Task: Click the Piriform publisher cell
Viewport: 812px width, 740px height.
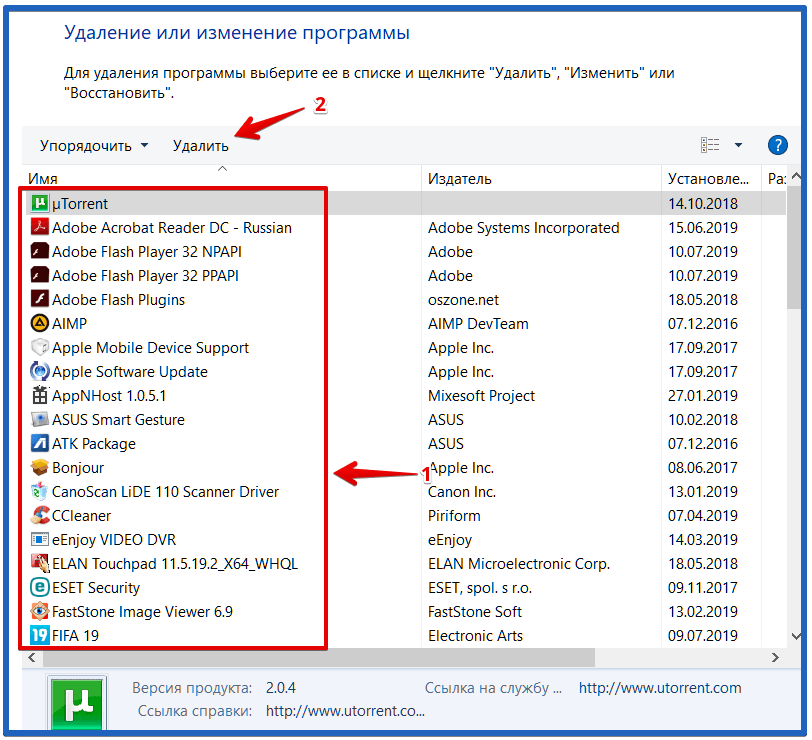Action: pyautogui.click(x=454, y=516)
